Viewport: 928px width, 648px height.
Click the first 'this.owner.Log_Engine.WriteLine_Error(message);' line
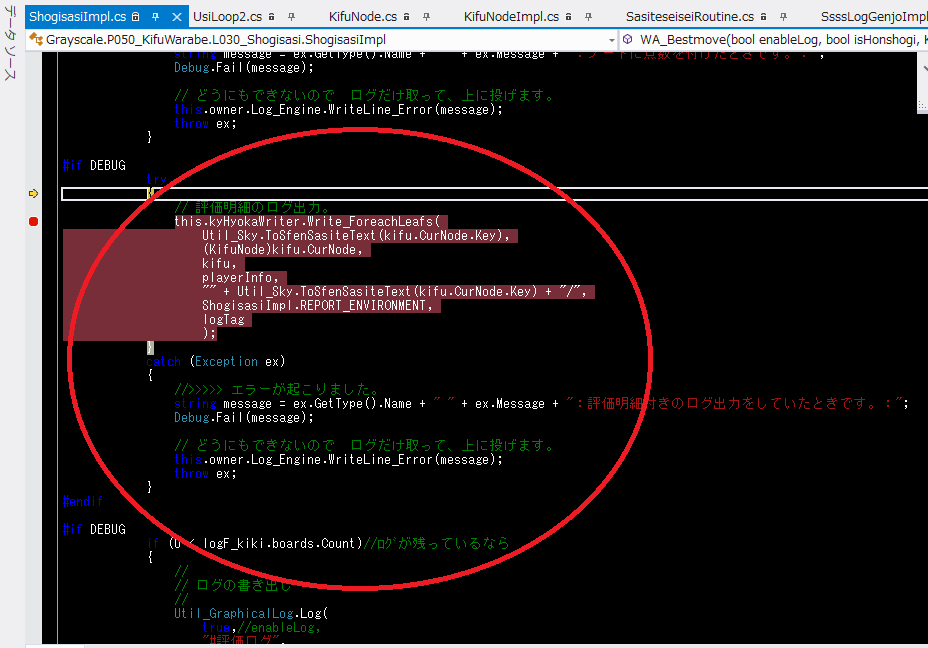pyautogui.click(x=339, y=109)
